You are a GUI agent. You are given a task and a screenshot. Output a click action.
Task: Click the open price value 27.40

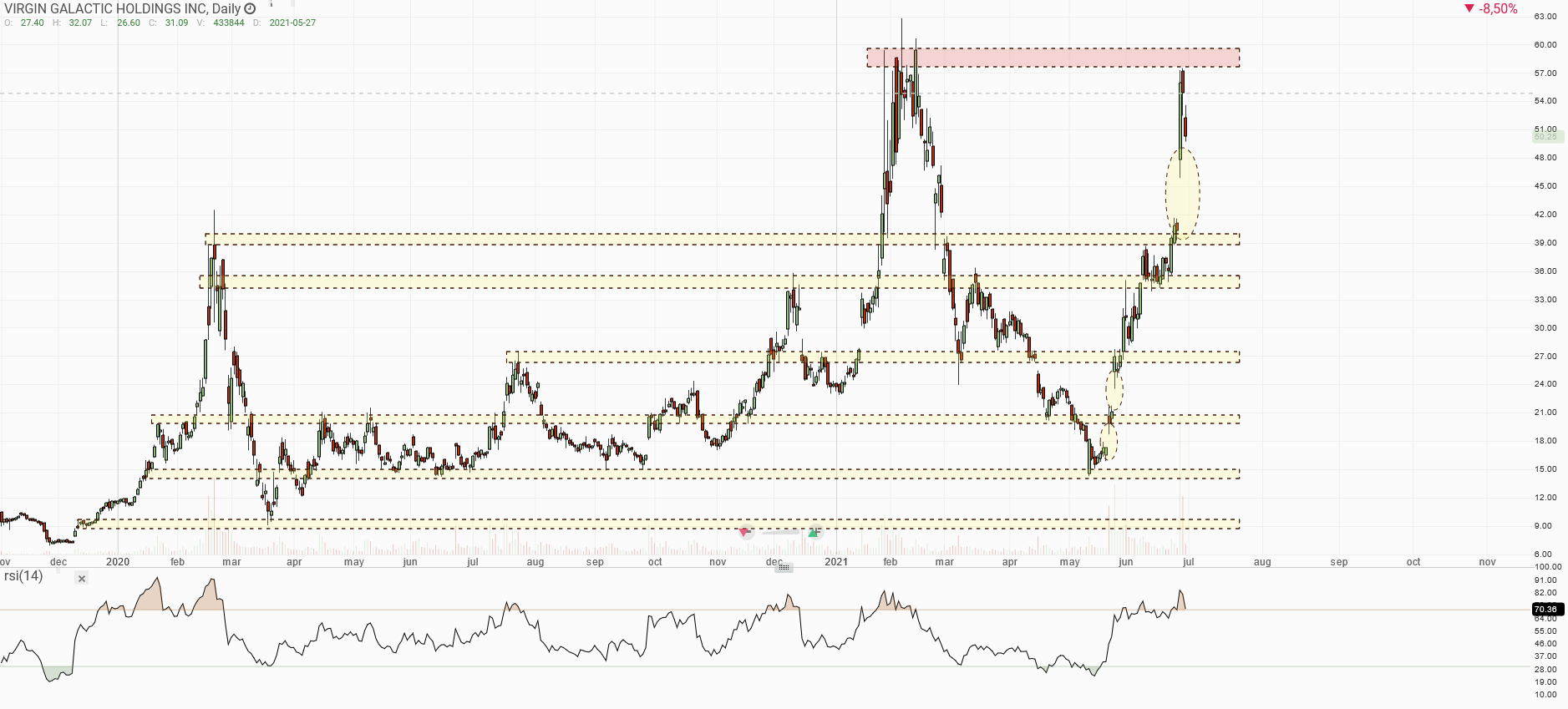33,23
